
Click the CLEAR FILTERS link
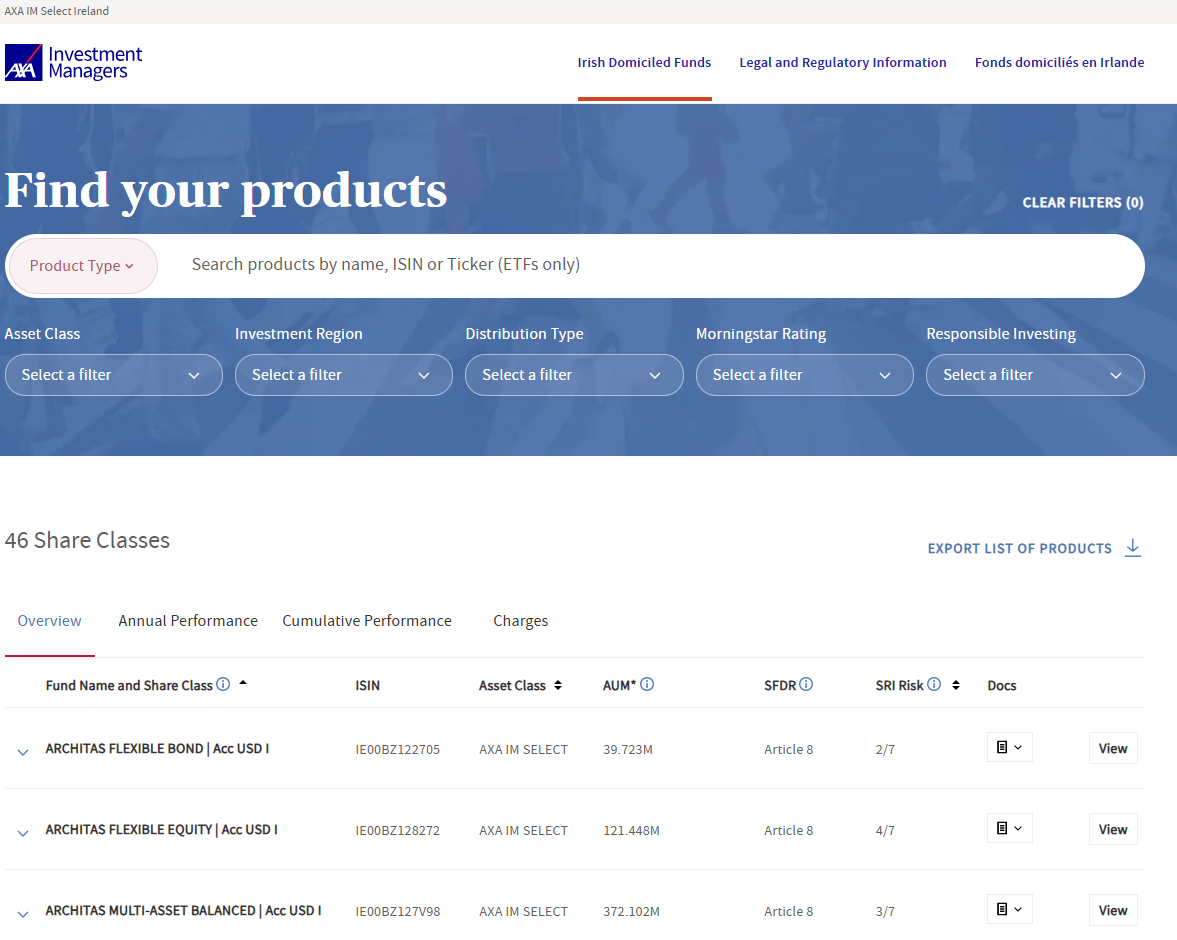(1082, 202)
